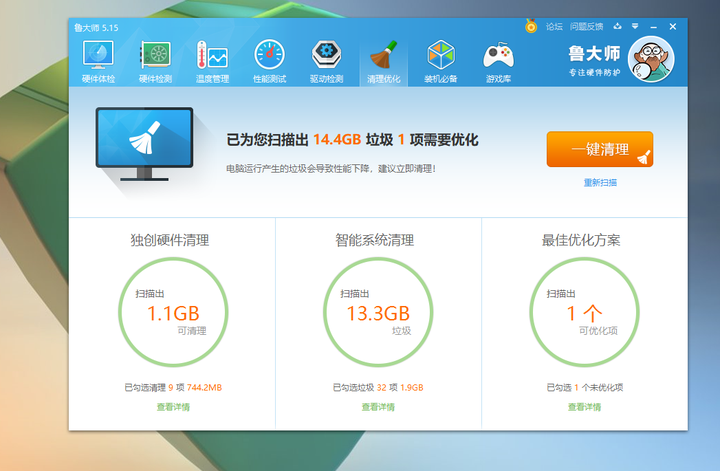Viewport: 720px width, 471px height.
Task: Click the 重新扫描 rescan link
Action: [x=600, y=183]
